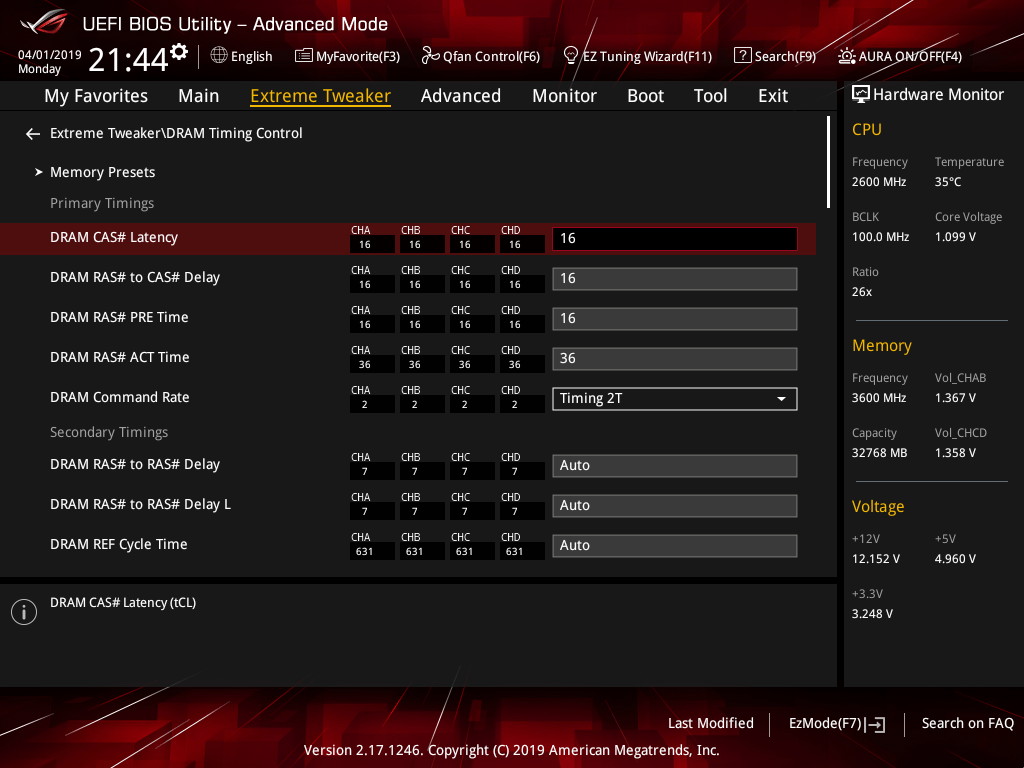Open MyFavorite(F3) shortcut
This screenshot has height=768, width=1024.
(x=358, y=57)
